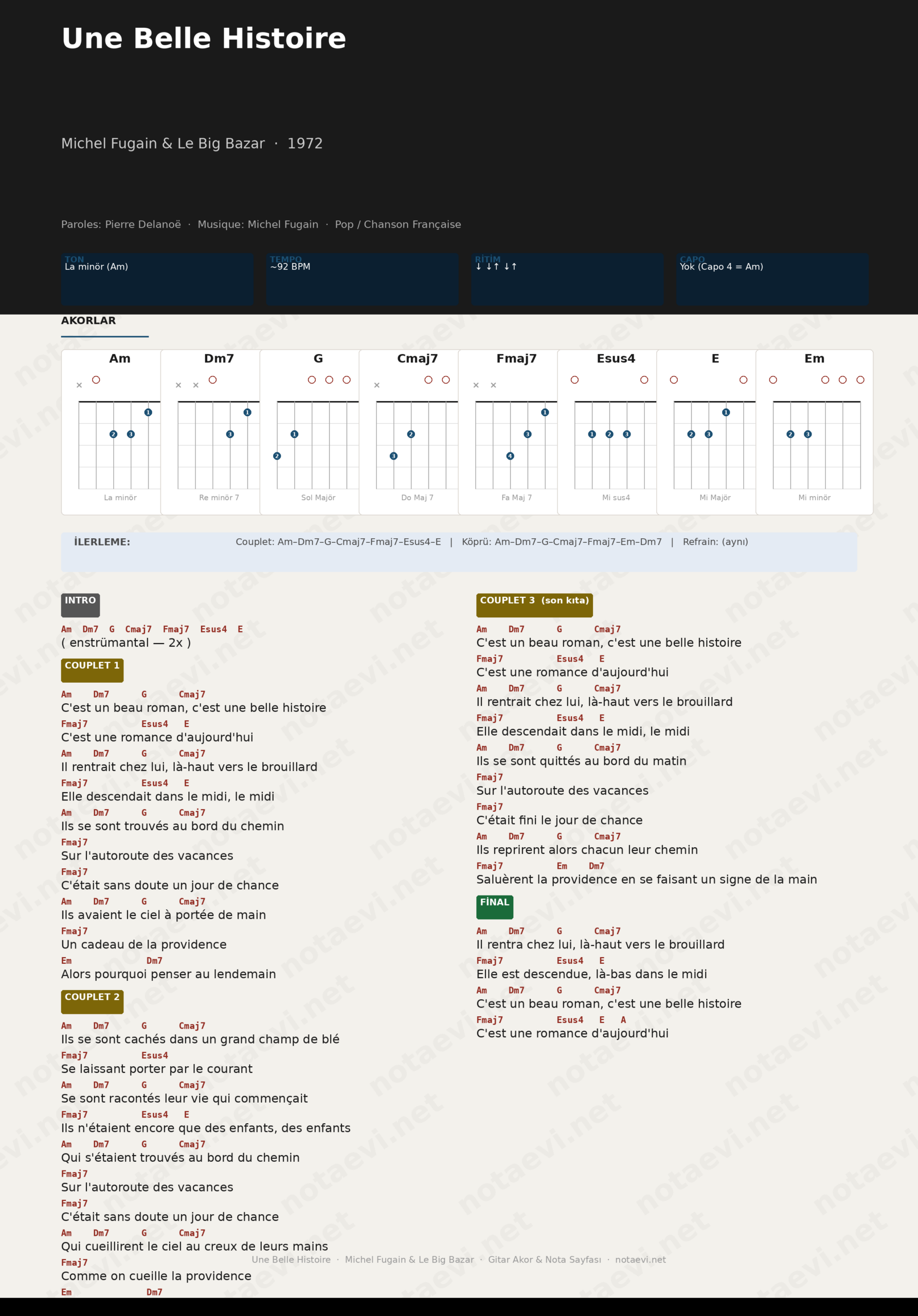
Task: Open the Em chord diagram card
Action: click(x=814, y=432)
